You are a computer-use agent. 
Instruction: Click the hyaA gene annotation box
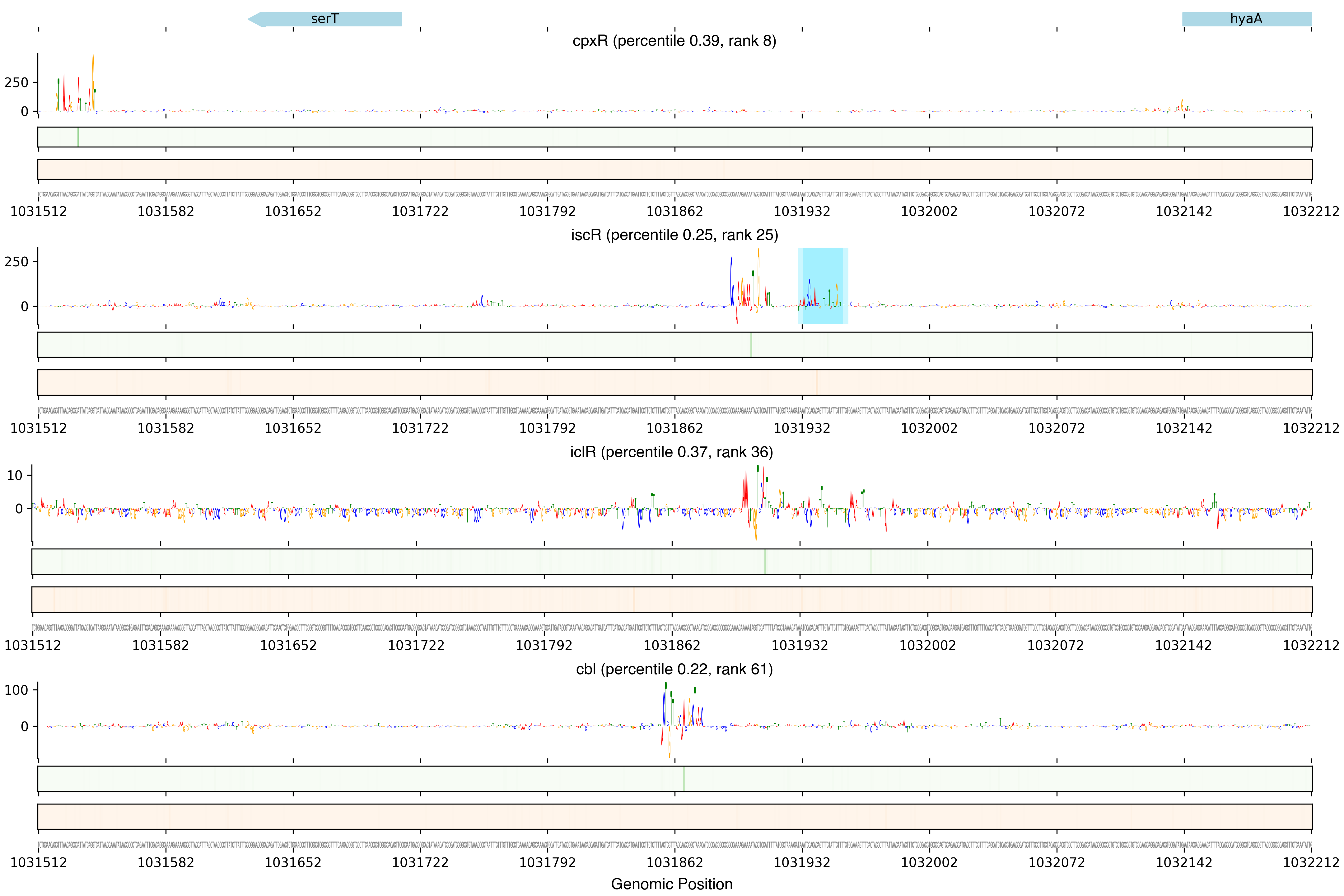(x=1246, y=19)
